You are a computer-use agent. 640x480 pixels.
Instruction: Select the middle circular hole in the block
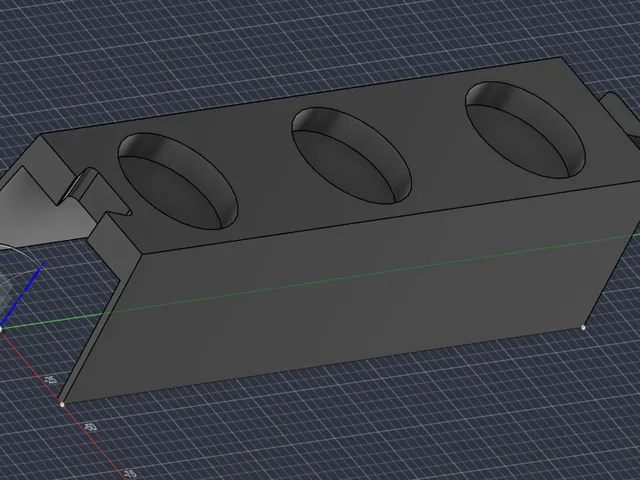tap(351, 156)
